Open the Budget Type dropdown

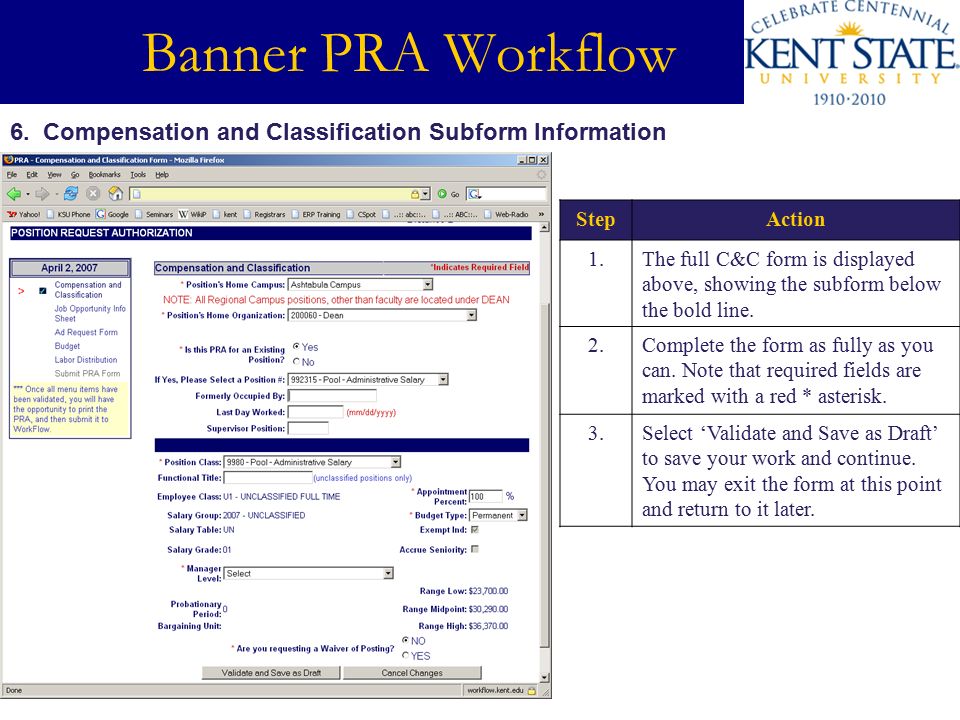point(498,516)
